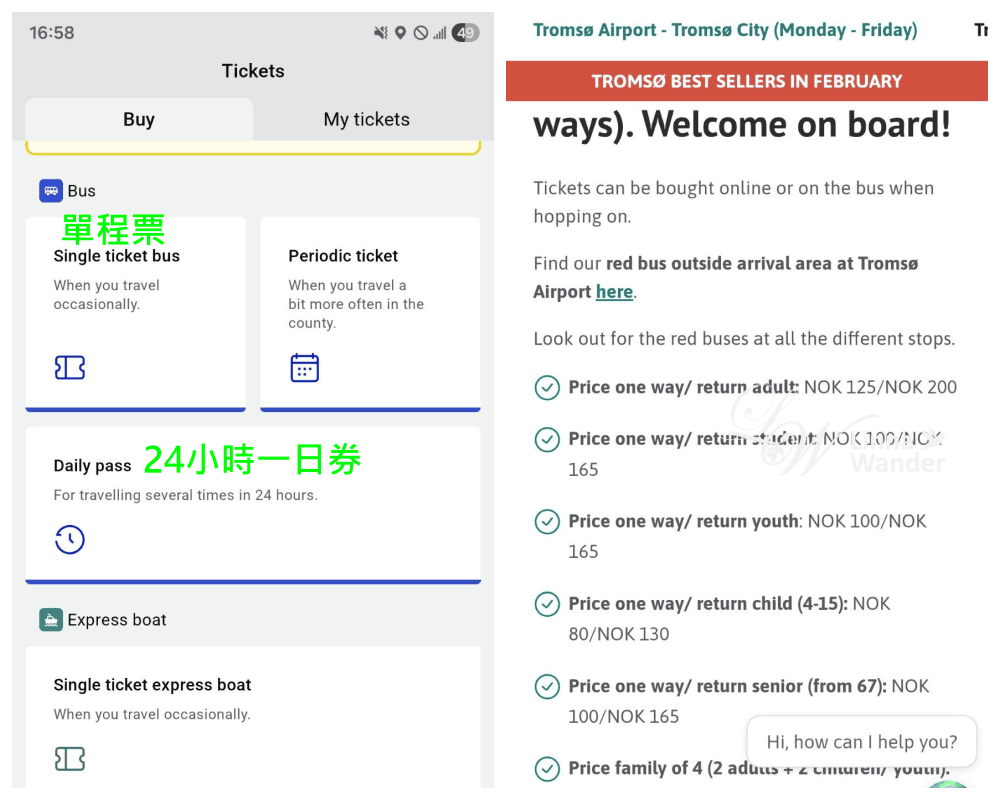Image resolution: width=1000 pixels, height=800 pixels.
Task: Select the Daily pass card
Action: tap(253, 505)
